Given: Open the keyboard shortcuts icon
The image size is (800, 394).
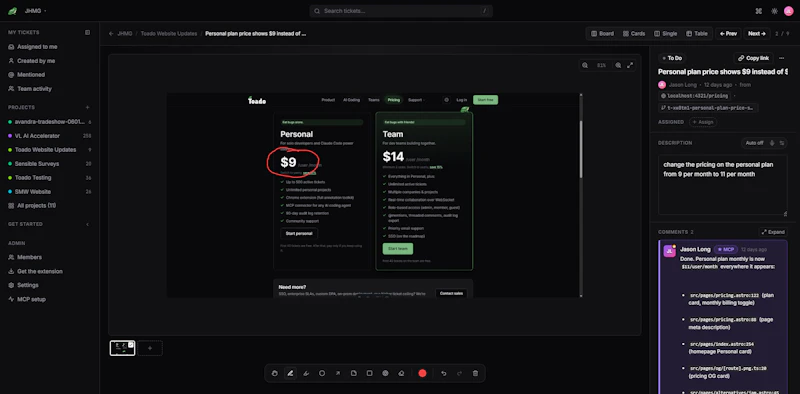Looking at the screenshot, I should click(759, 11).
